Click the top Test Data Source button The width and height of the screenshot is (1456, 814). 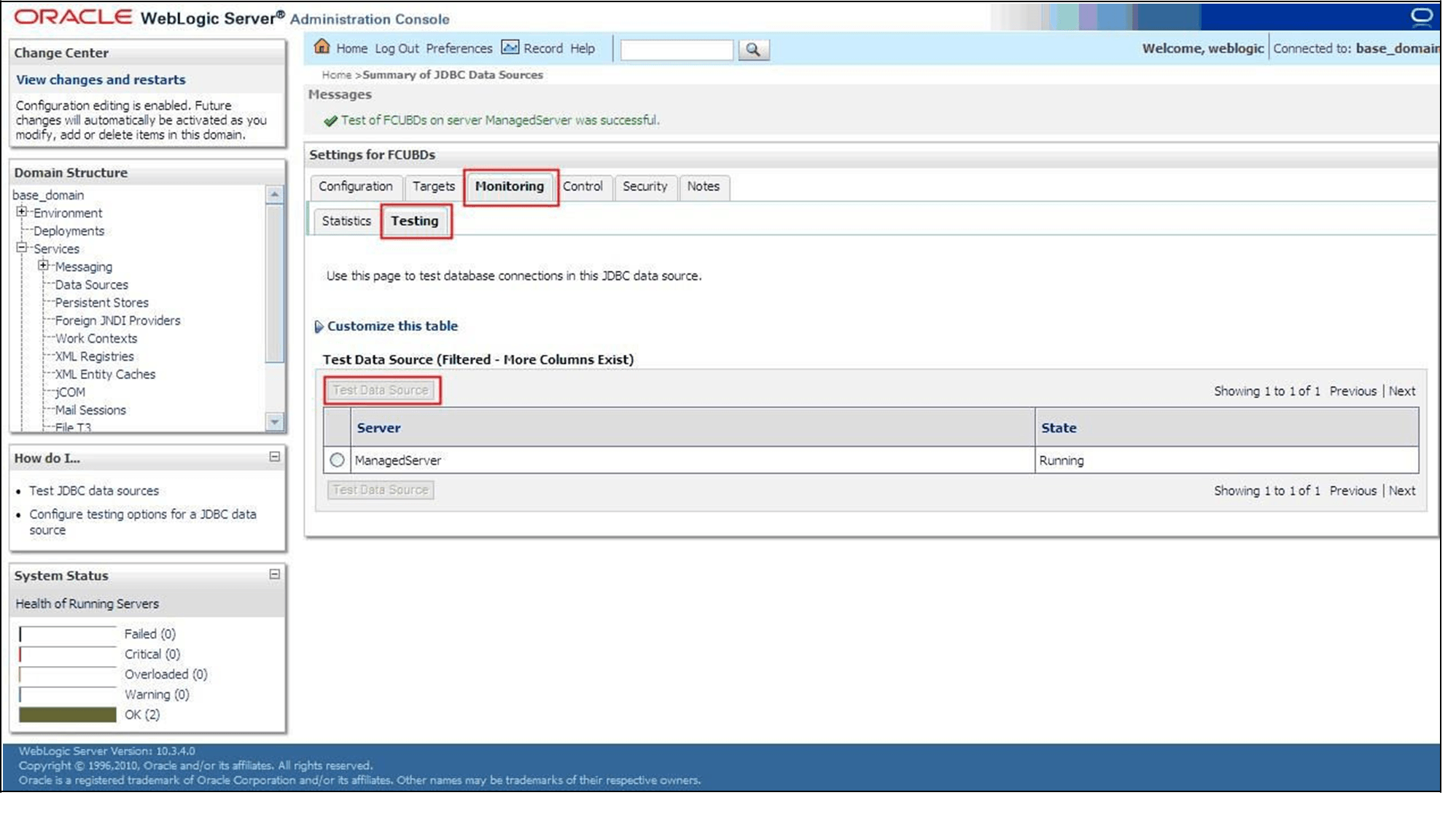[381, 391]
